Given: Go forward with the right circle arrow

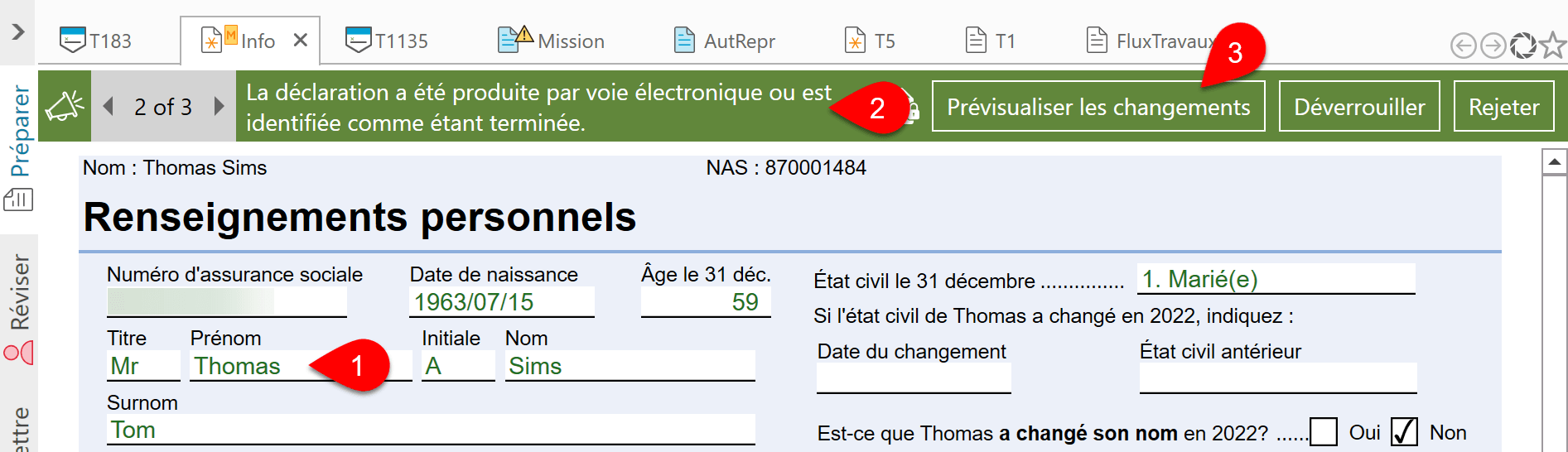Looking at the screenshot, I should (x=1493, y=46).
